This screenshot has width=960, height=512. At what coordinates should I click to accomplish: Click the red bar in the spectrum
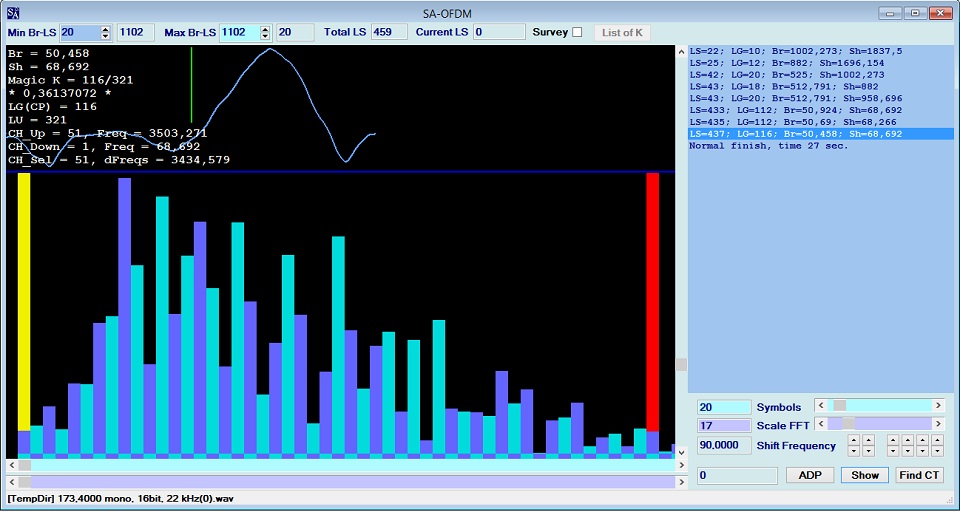pyautogui.click(x=652, y=300)
